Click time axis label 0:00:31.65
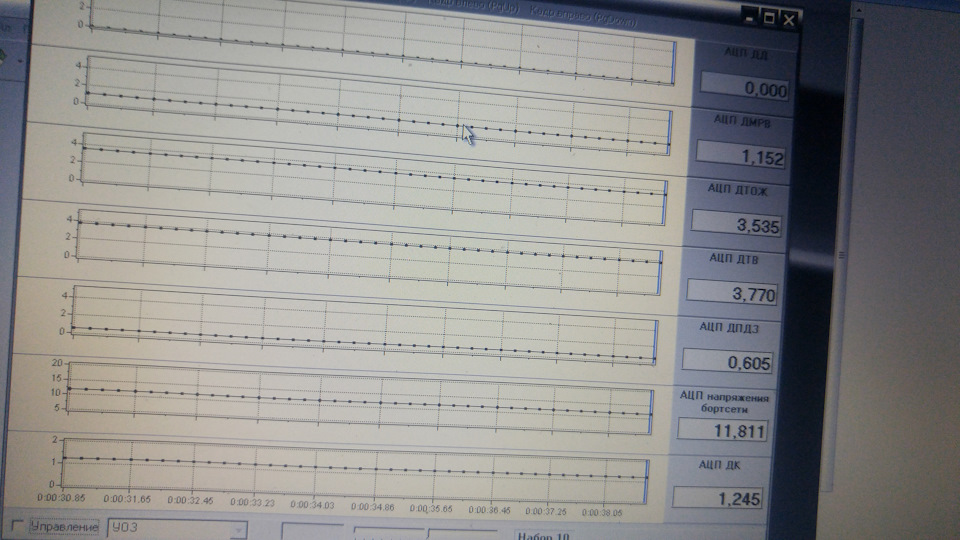Screen dimensions: 960x540 [127, 499]
